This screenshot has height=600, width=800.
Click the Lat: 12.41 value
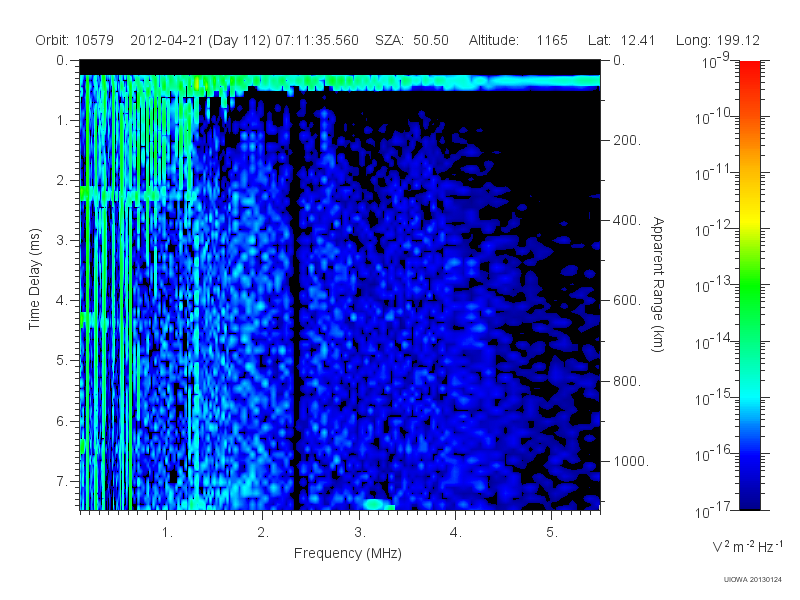click(621, 40)
